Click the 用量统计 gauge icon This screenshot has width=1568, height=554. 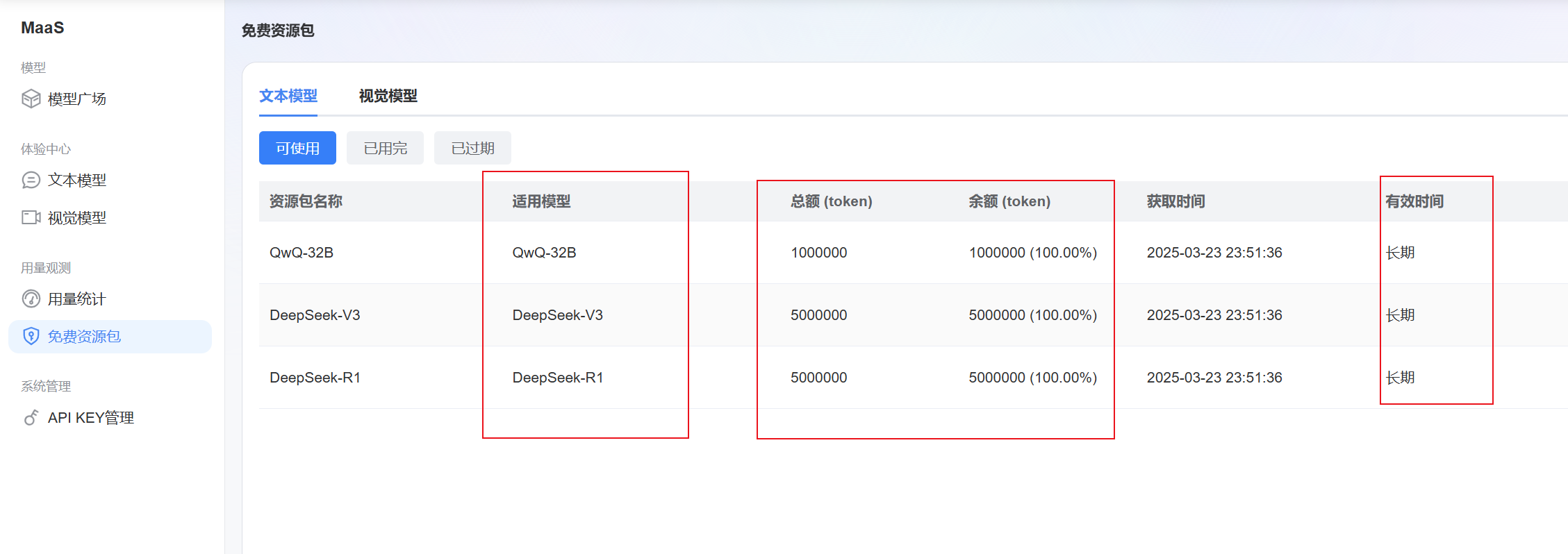31,299
